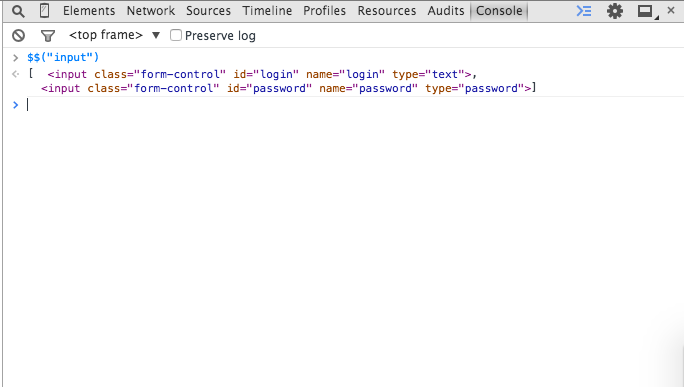The height and width of the screenshot is (387, 684).
Task: Open the Elements tab
Action: [x=89, y=10]
